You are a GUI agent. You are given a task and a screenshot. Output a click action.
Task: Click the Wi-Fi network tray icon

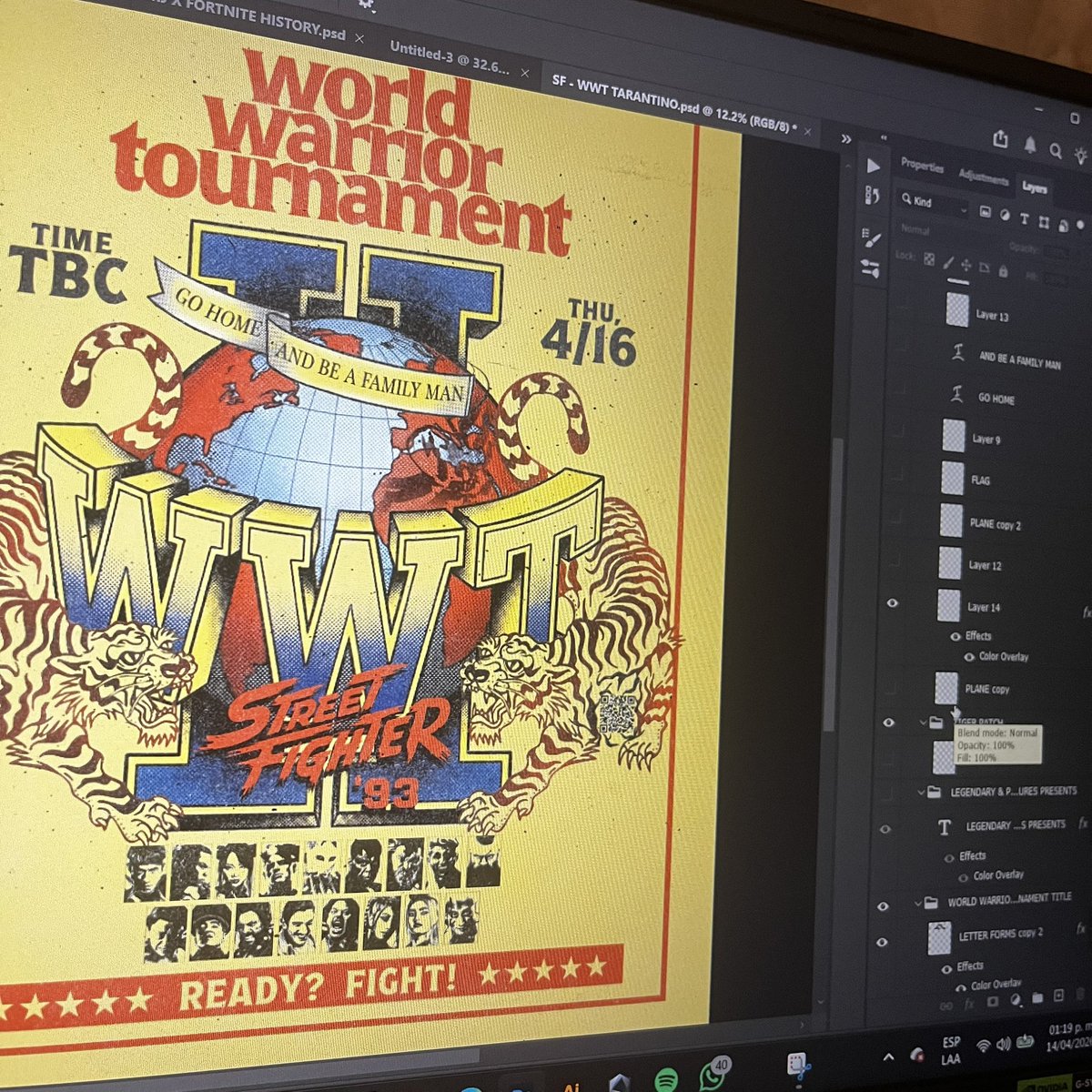984,1046
